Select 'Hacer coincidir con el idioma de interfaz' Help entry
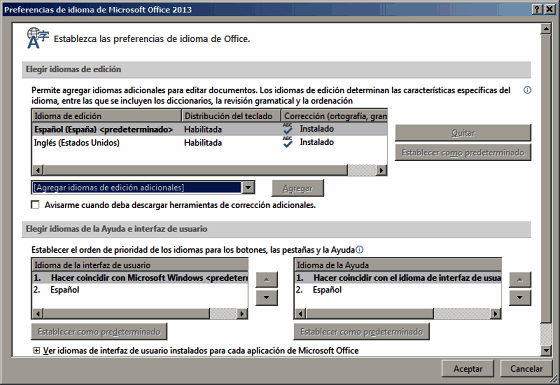This screenshot has width=560, height=385. point(398,278)
